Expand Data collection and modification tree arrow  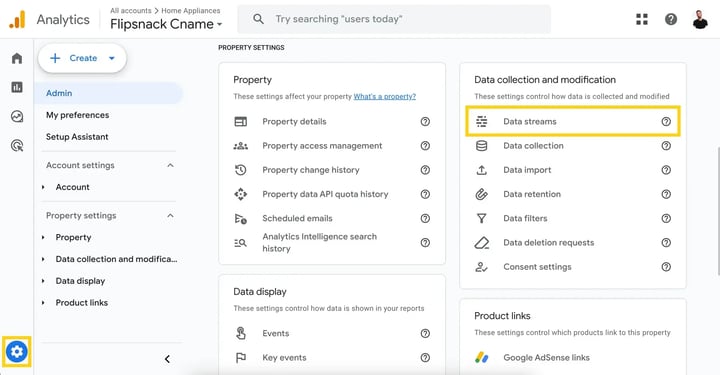(43, 259)
